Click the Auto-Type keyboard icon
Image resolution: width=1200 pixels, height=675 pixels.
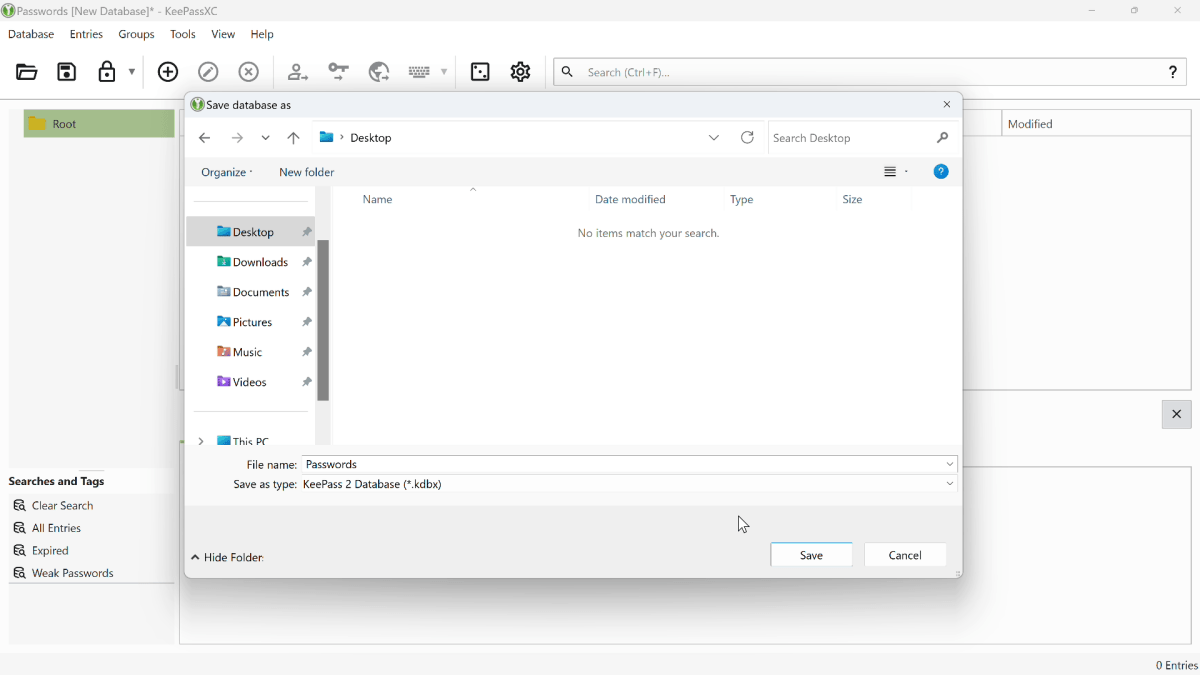(x=420, y=72)
